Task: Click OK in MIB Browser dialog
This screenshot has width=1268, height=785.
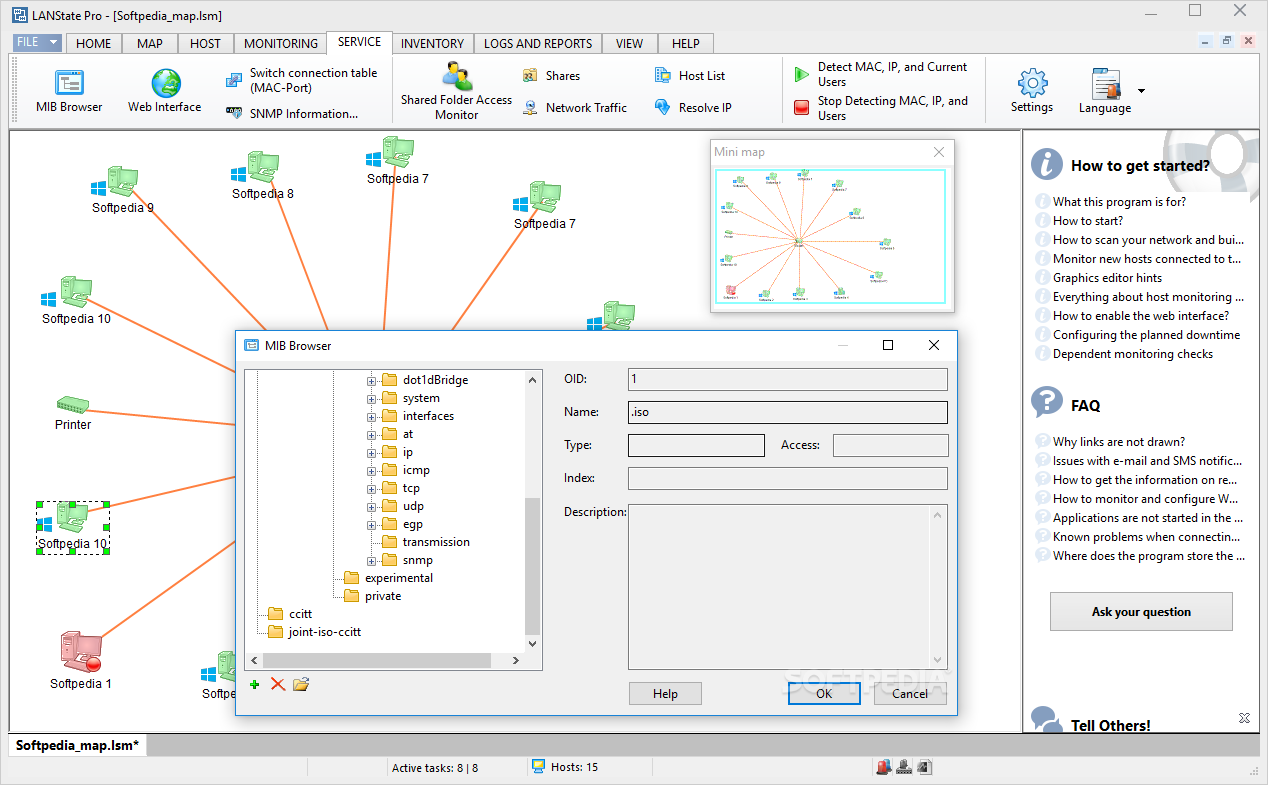Action: pos(824,694)
